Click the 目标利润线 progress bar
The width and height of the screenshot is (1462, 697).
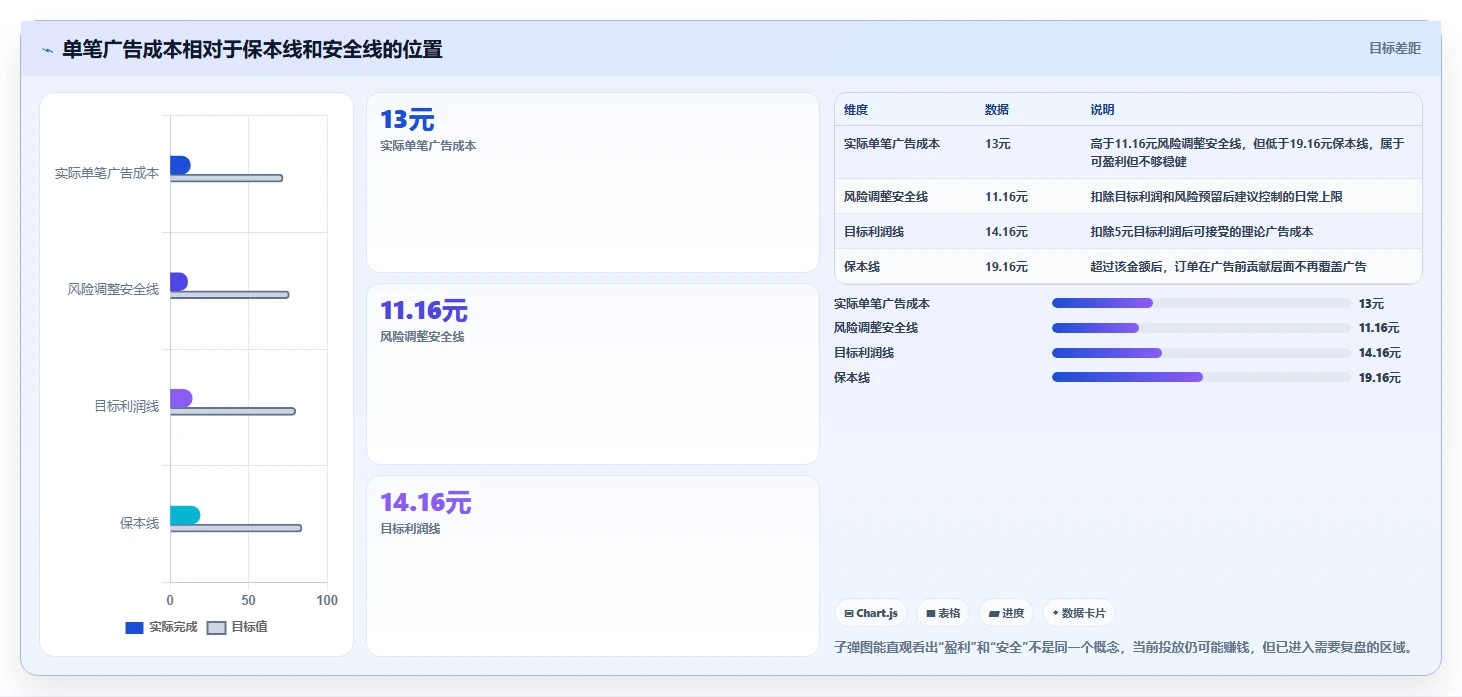pos(1201,353)
